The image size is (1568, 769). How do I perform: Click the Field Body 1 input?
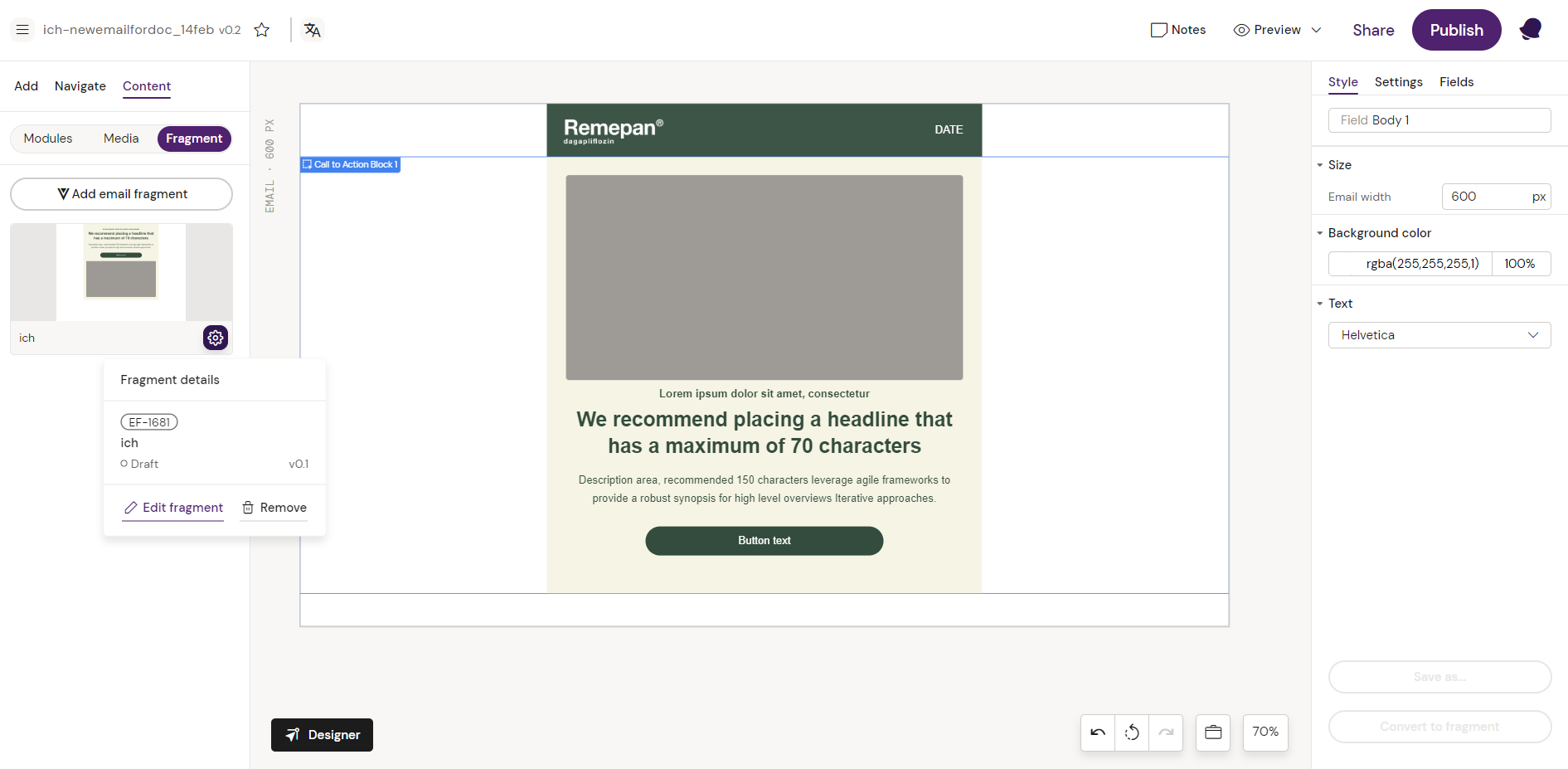click(1439, 120)
